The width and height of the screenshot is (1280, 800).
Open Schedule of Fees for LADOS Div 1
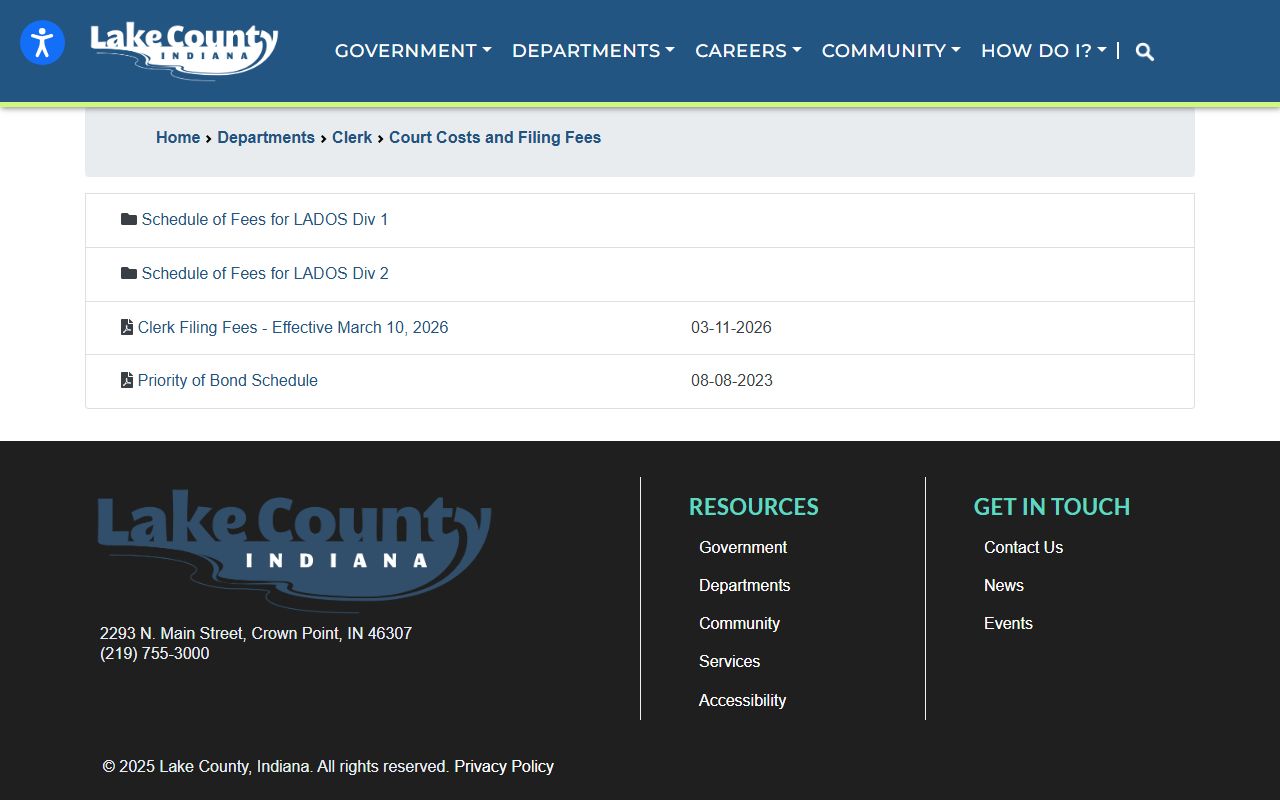[x=265, y=219]
